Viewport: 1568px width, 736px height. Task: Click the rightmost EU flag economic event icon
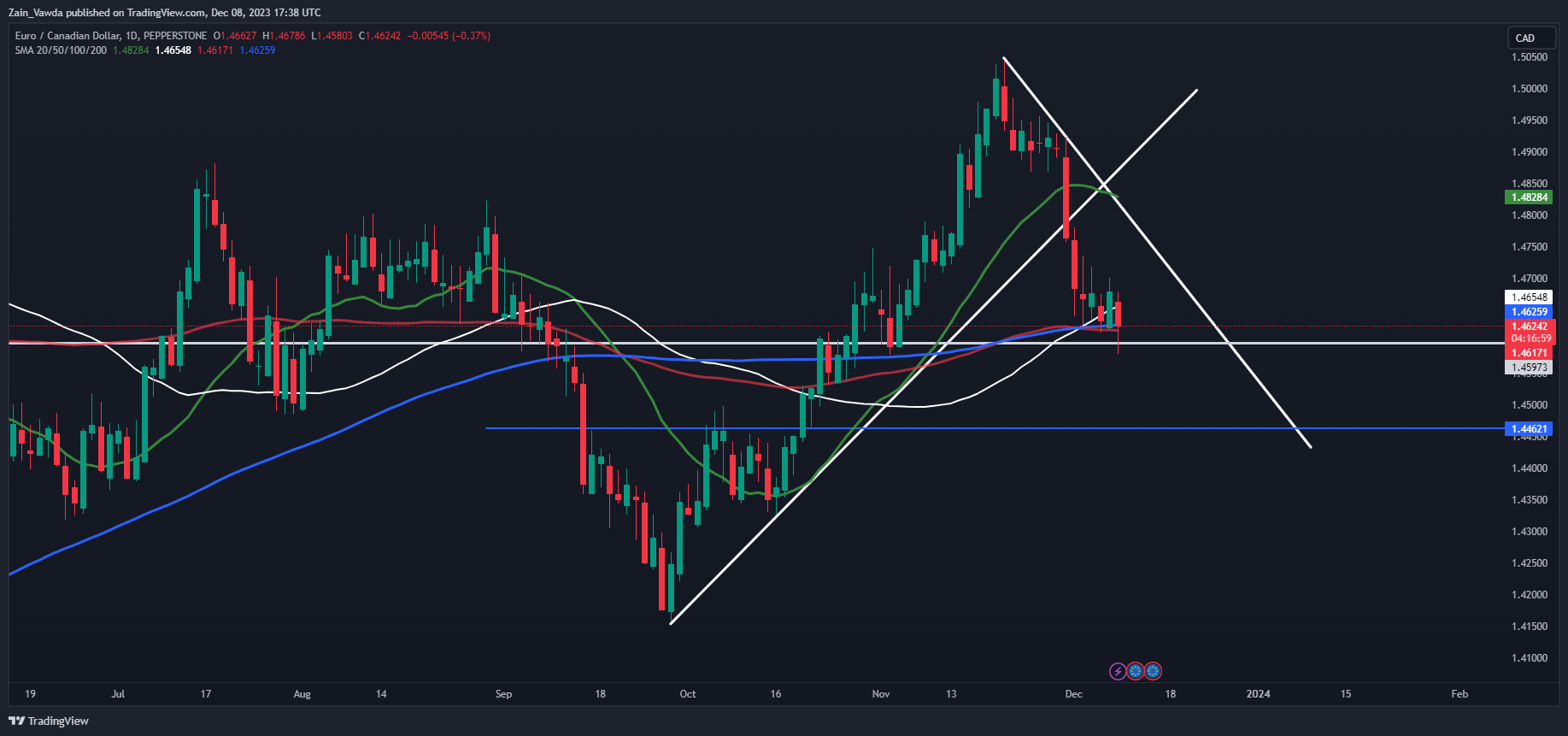coord(1154,671)
